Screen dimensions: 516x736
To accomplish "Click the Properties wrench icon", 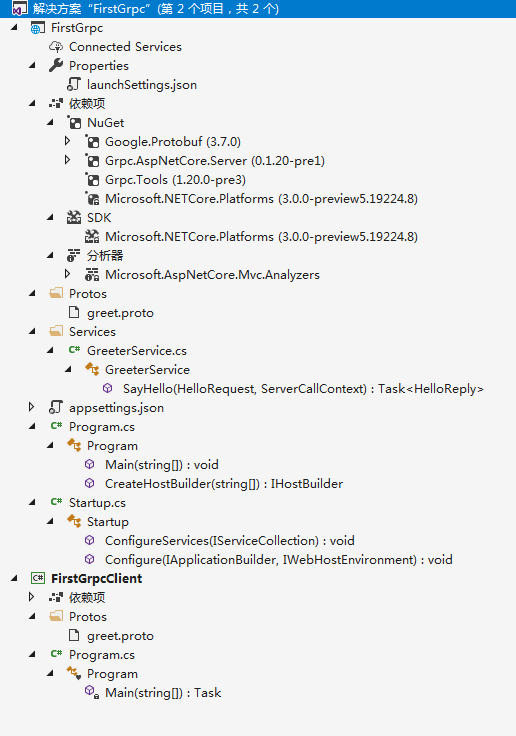I will coord(56,65).
